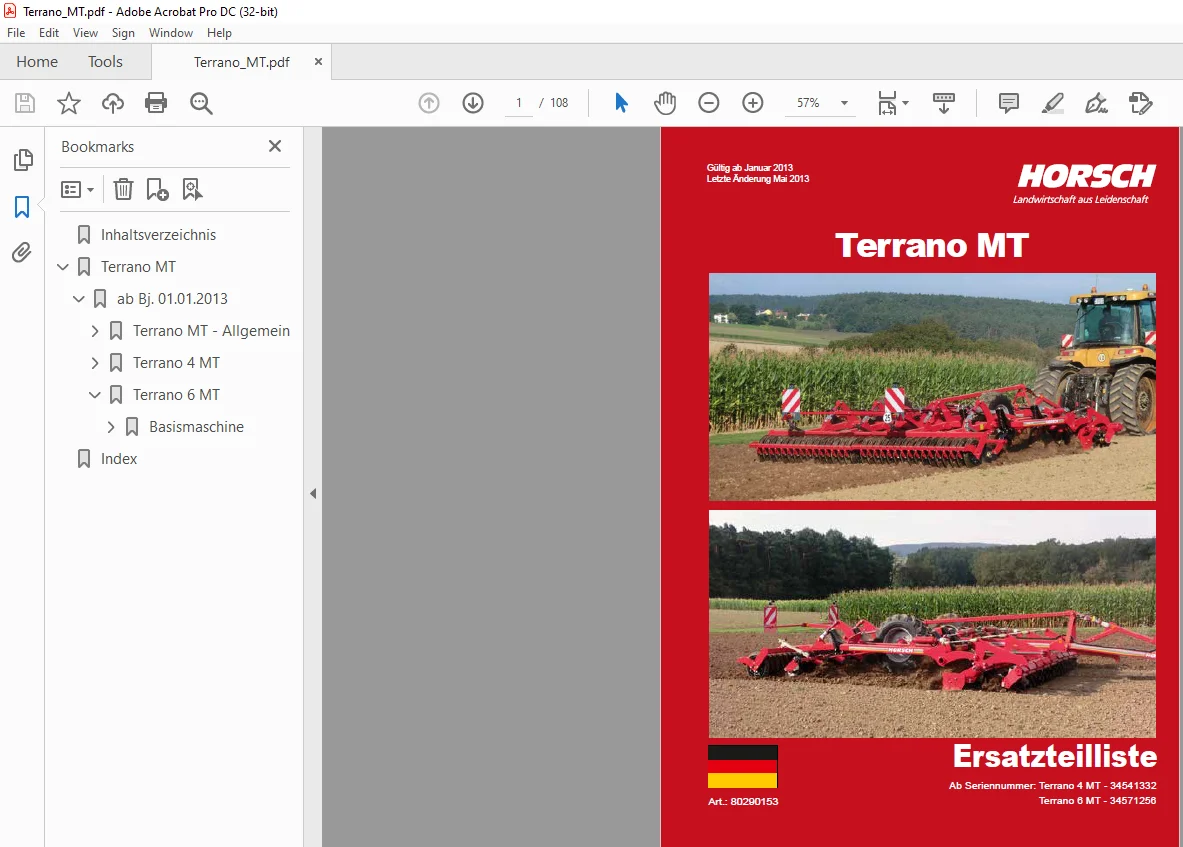This screenshot has height=847, width=1183.
Task: Open the Sign menu
Action: click(x=123, y=33)
